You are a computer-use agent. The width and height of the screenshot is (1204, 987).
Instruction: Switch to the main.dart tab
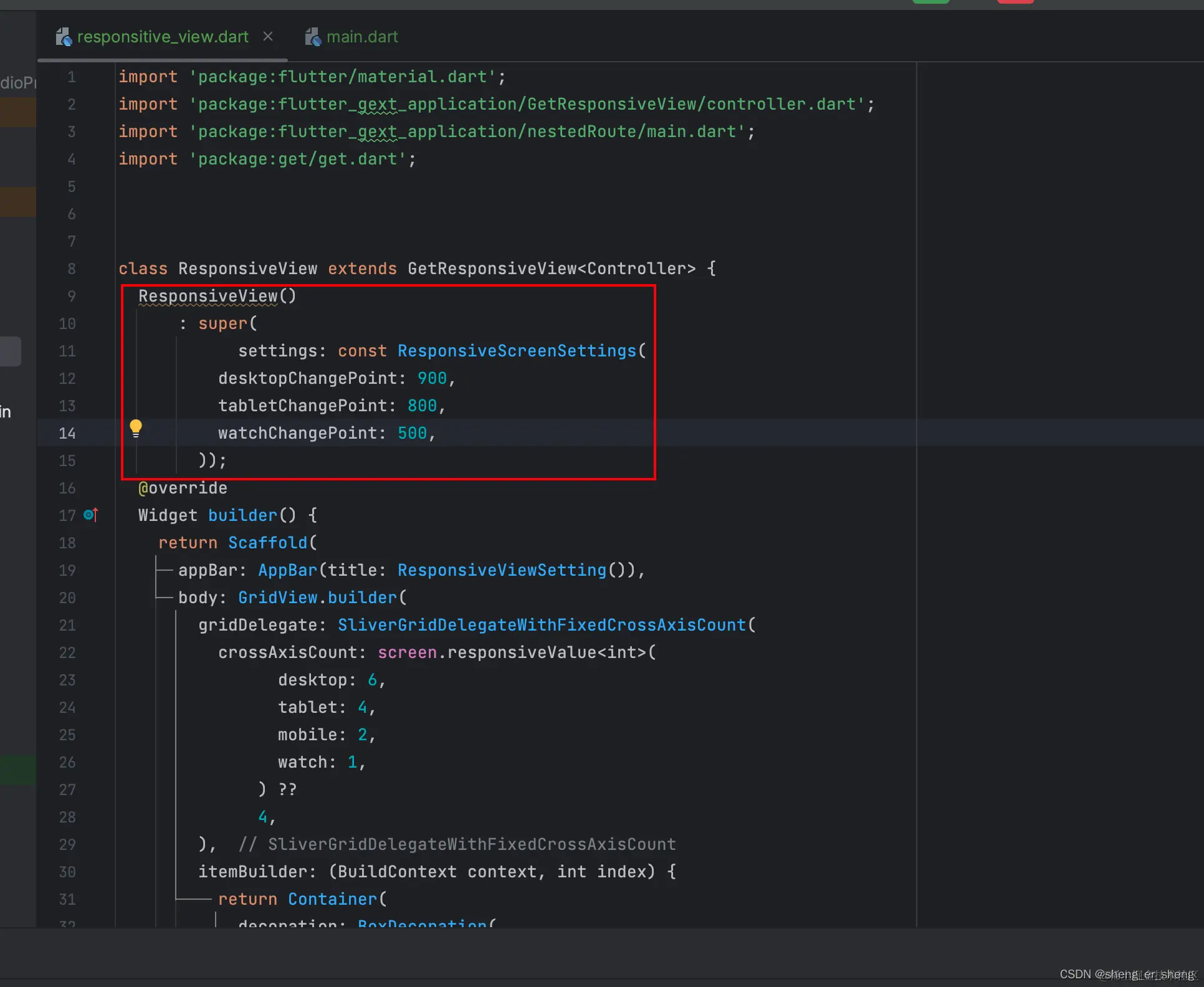click(361, 37)
